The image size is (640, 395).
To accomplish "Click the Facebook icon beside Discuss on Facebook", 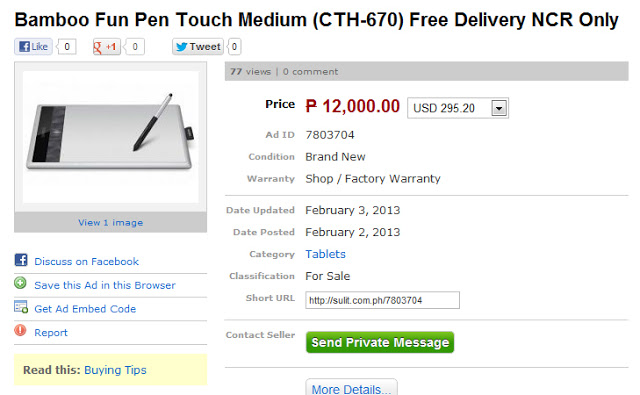I will click(21, 260).
